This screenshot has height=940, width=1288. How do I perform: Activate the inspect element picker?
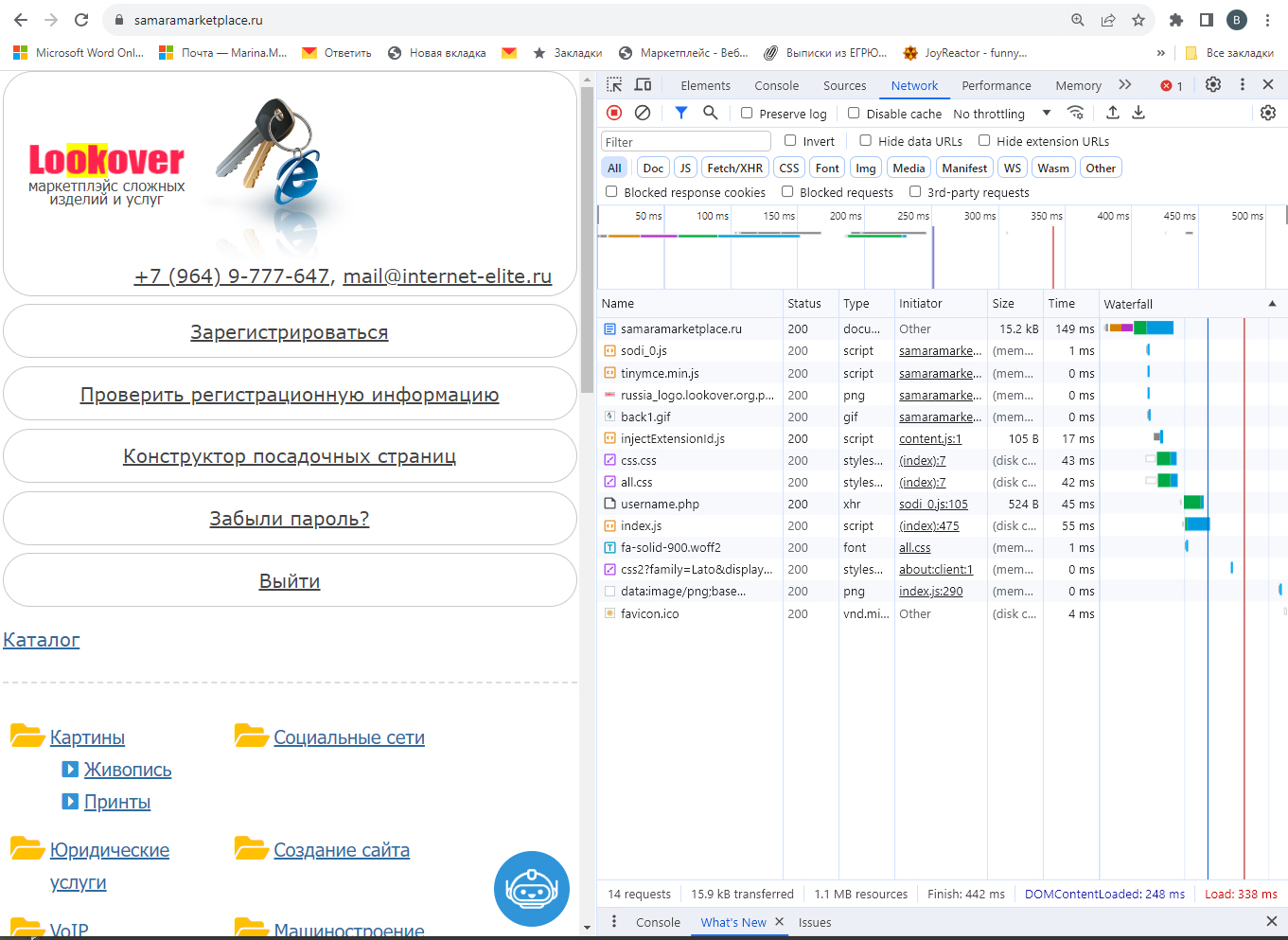pos(614,85)
